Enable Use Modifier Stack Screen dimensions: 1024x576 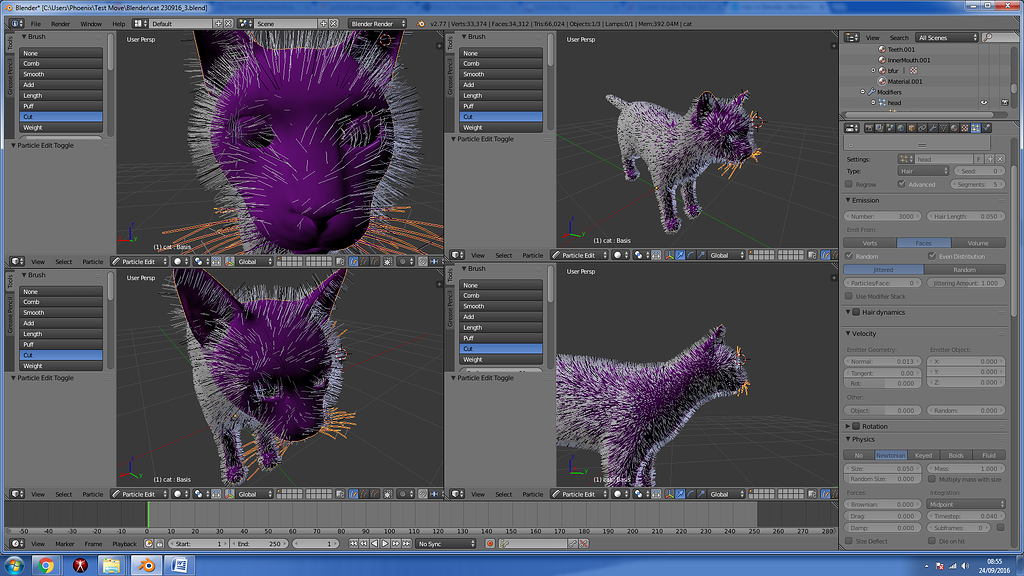849,296
